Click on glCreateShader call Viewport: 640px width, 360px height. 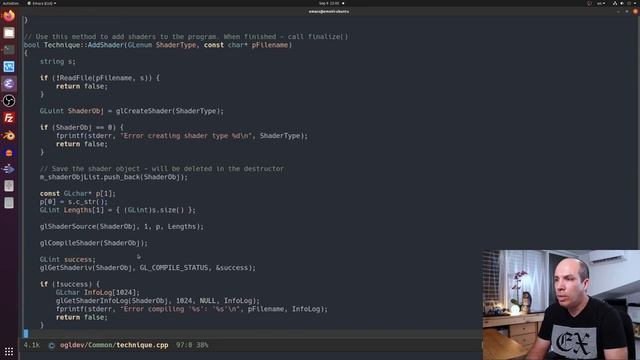coord(144,111)
